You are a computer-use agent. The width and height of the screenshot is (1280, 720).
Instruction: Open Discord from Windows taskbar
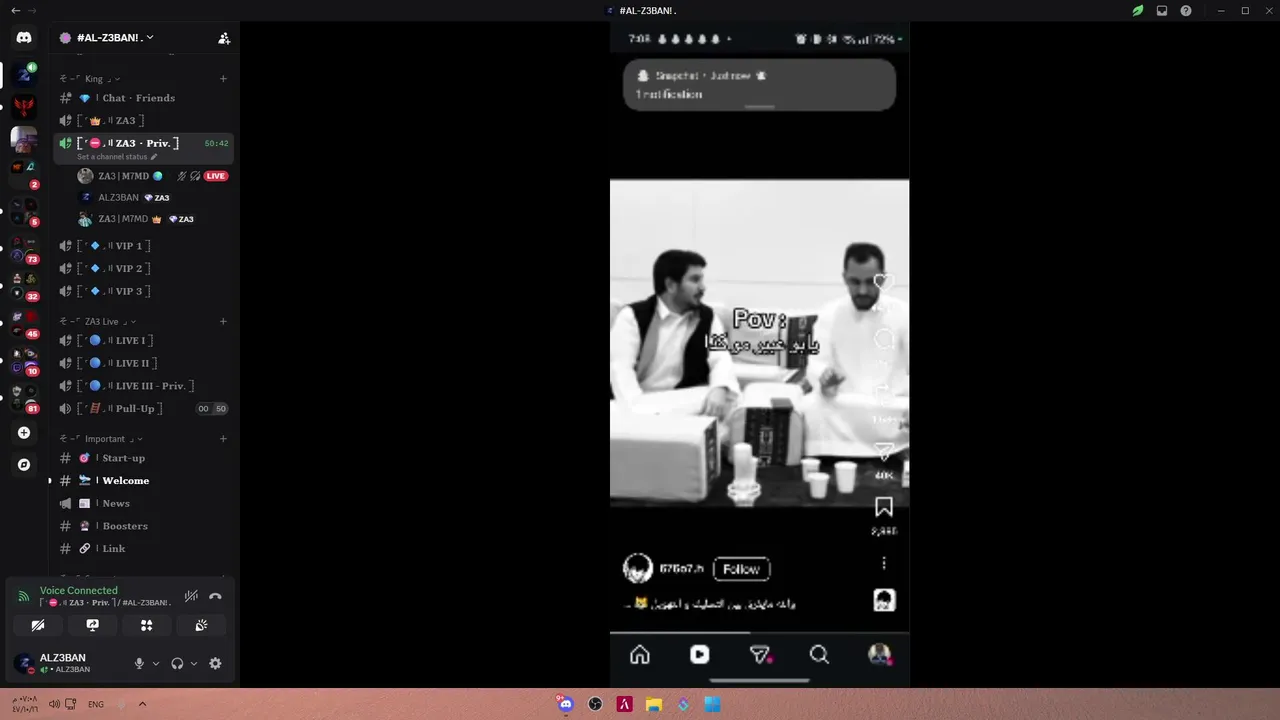coord(566,704)
